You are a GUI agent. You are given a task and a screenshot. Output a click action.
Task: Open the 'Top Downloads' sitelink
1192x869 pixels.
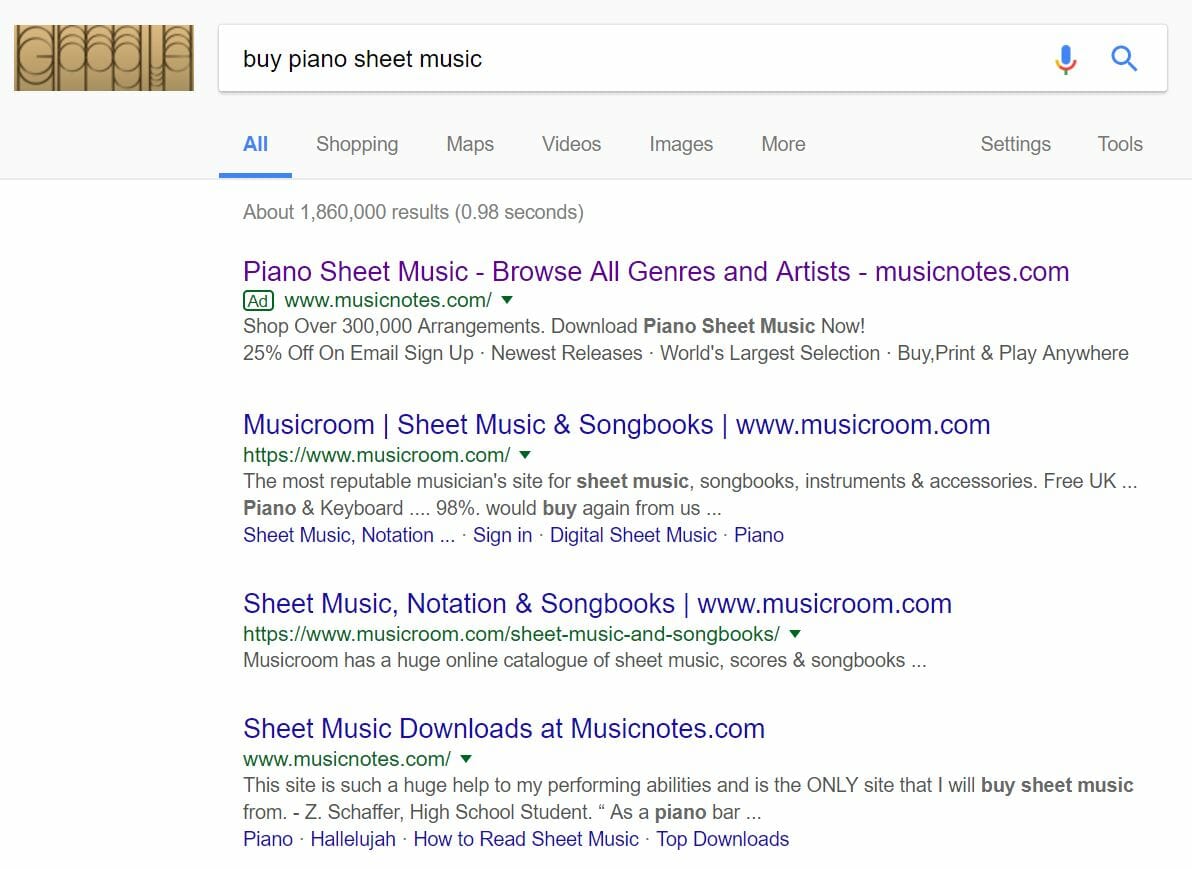click(x=723, y=839)
